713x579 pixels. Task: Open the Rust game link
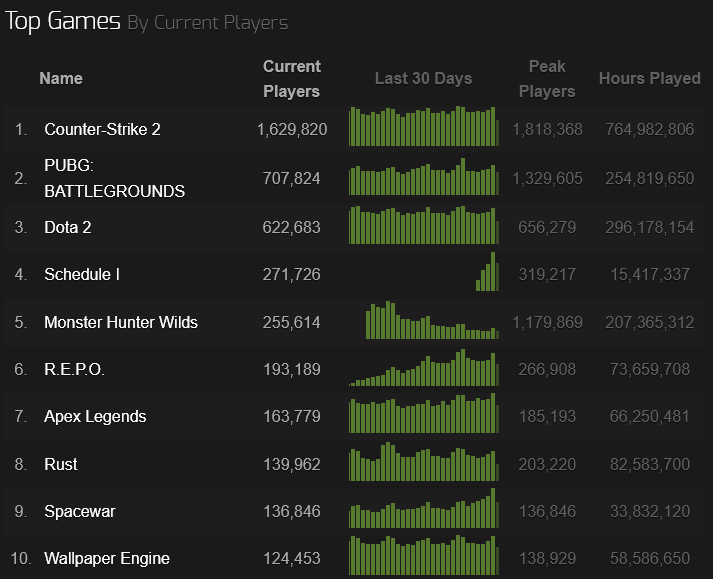(61, 464)
